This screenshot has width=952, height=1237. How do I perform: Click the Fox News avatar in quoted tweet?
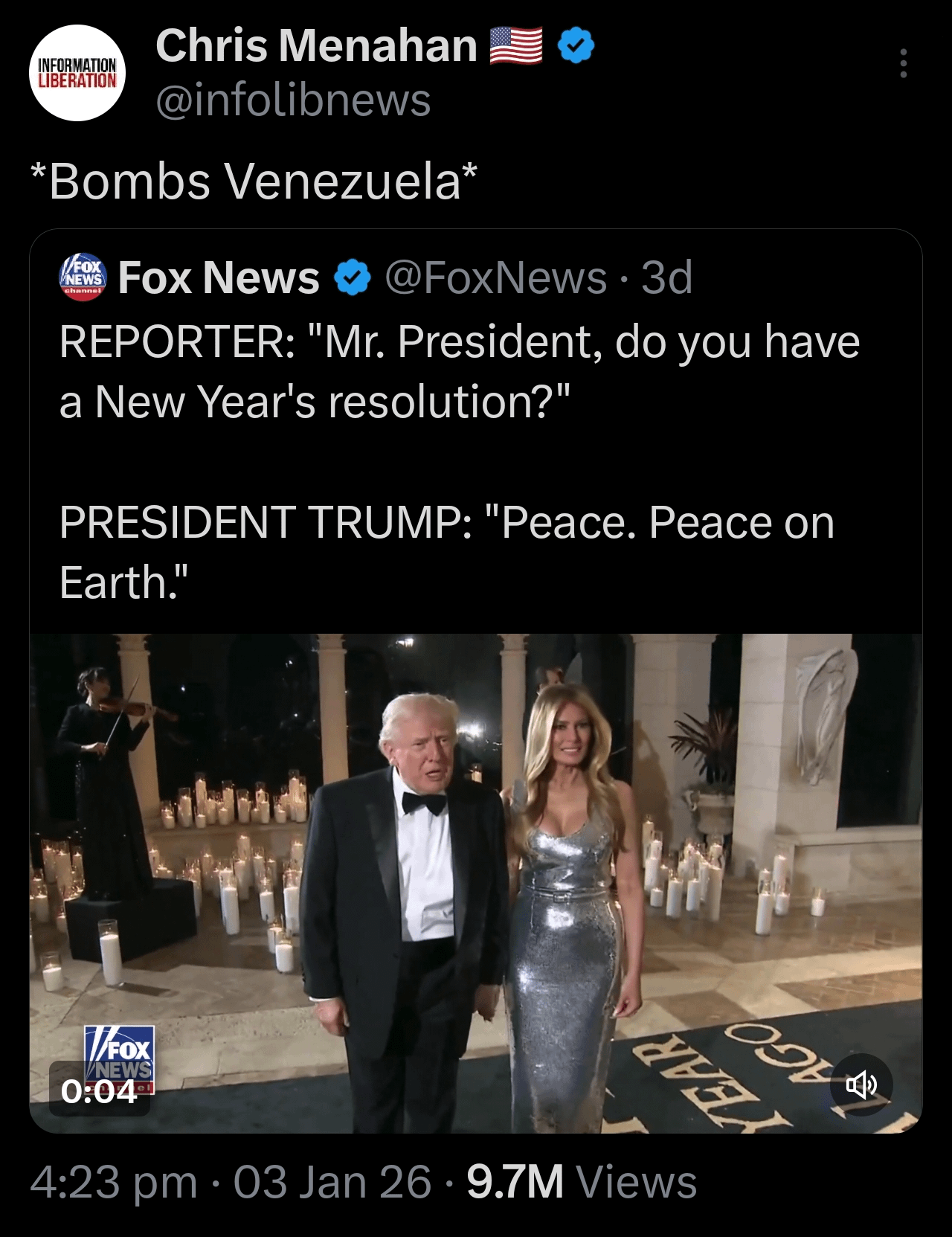point(83,278)
